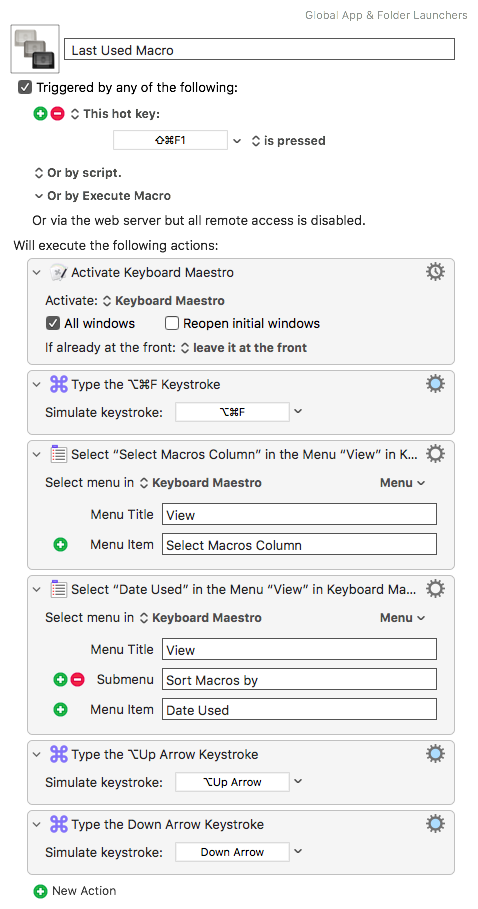Remove the Sort Macros by submenu row
Image resolution: width=478 pixels, height=909 pixels.
coord(78,679)
